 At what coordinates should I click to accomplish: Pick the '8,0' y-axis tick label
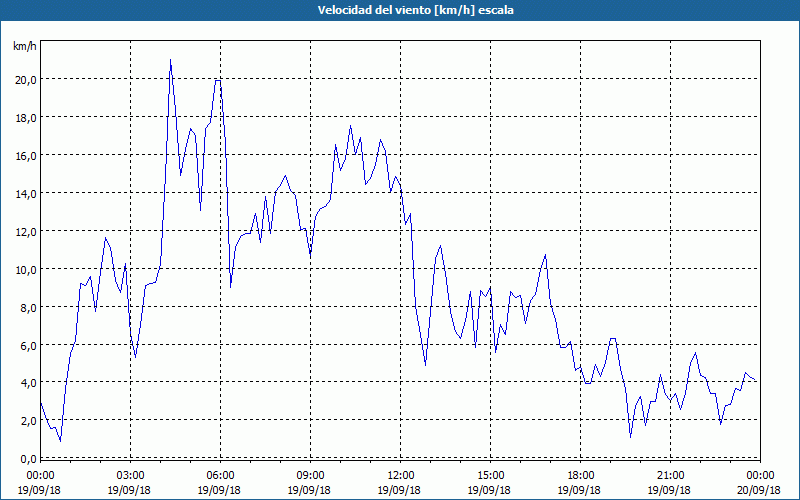click(x=28, y=308)
